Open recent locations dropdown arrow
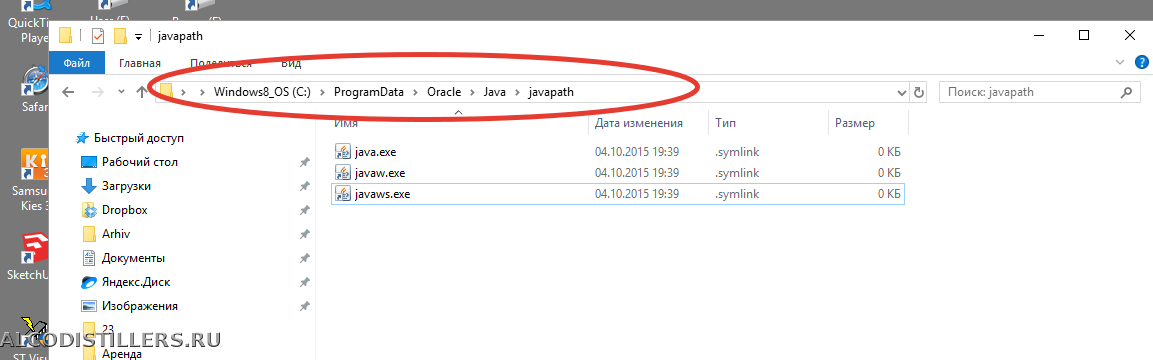 click(122, 92)
